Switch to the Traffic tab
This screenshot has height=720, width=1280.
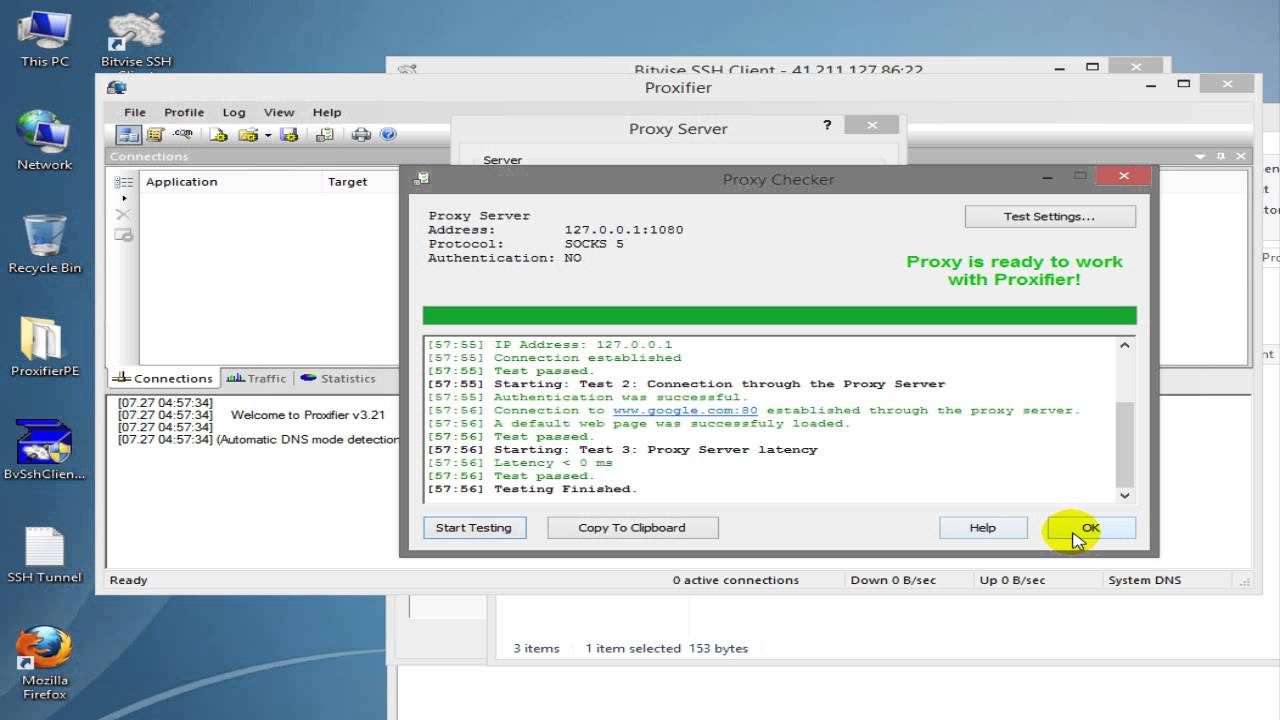(x=256, y=378)
